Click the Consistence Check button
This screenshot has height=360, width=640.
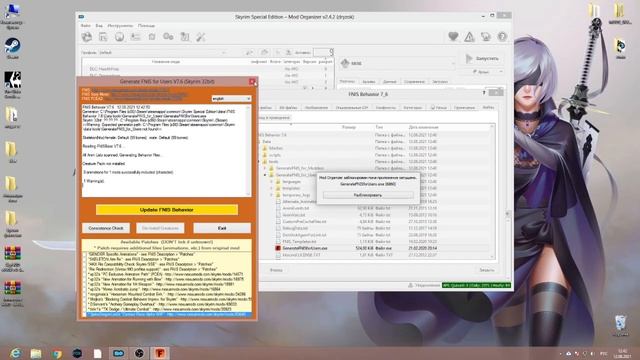[x=106, y=228]
